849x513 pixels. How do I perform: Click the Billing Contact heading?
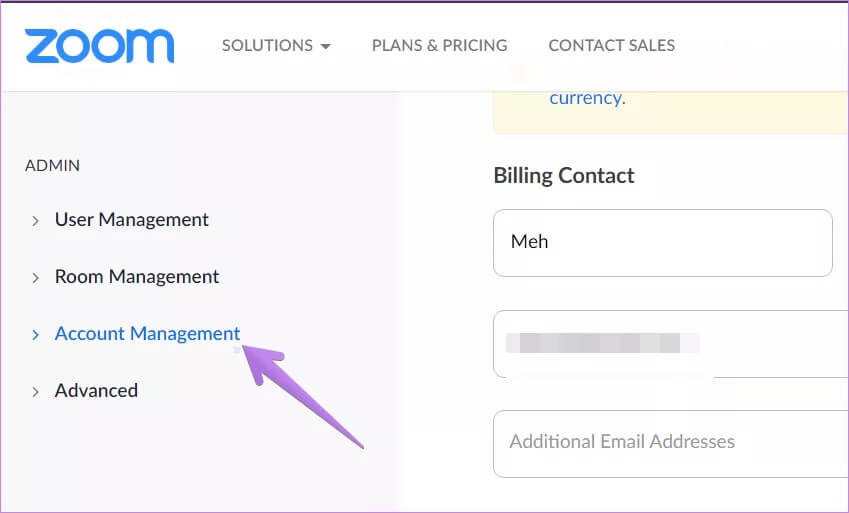click(564, 176)
